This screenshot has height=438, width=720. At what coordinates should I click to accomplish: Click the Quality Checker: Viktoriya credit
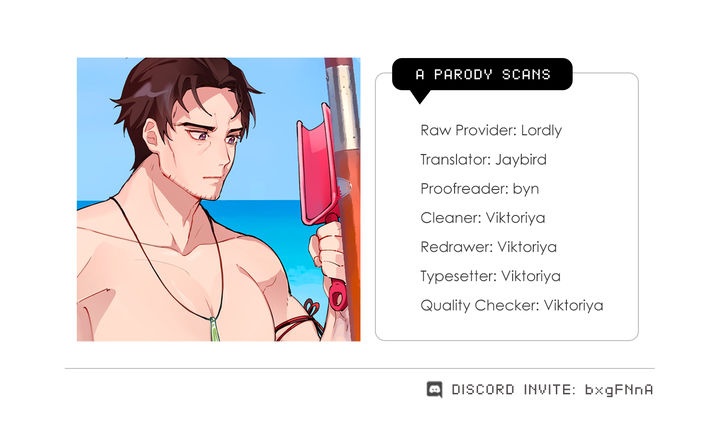click(512, 305)
